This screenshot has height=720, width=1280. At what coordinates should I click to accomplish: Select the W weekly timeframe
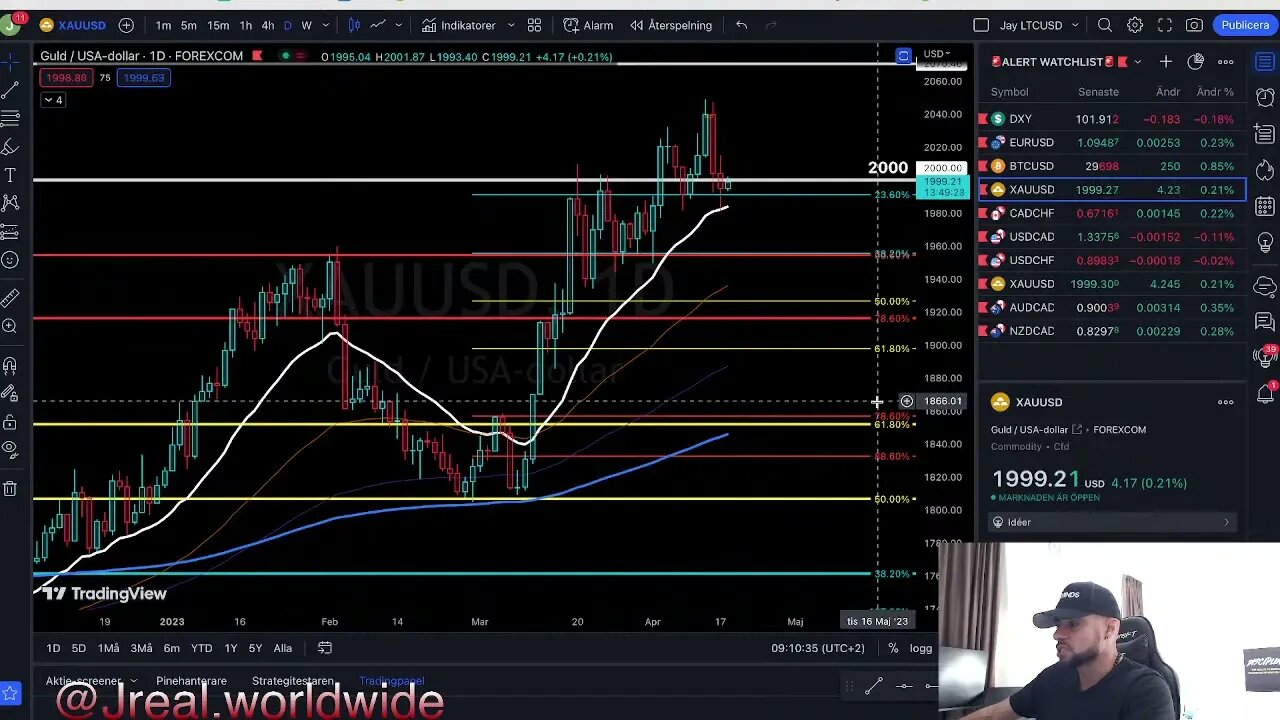tap(306, 25)
